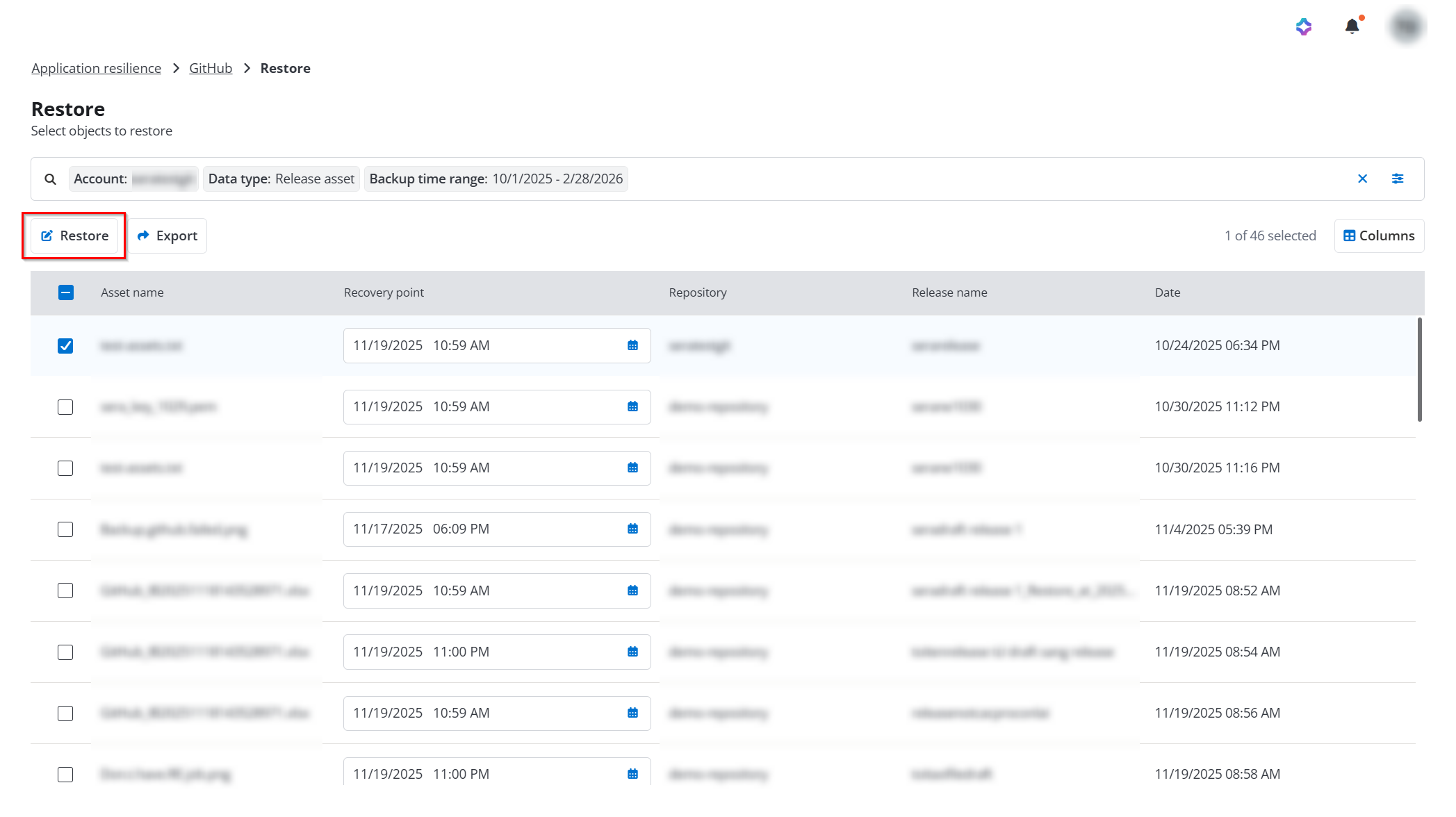Open the Columns chooser
1456x817 pixels.
tap(1379, 236)
